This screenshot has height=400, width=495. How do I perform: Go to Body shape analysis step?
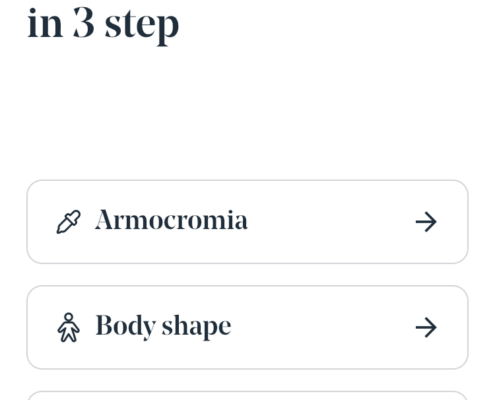pos(247,327)
